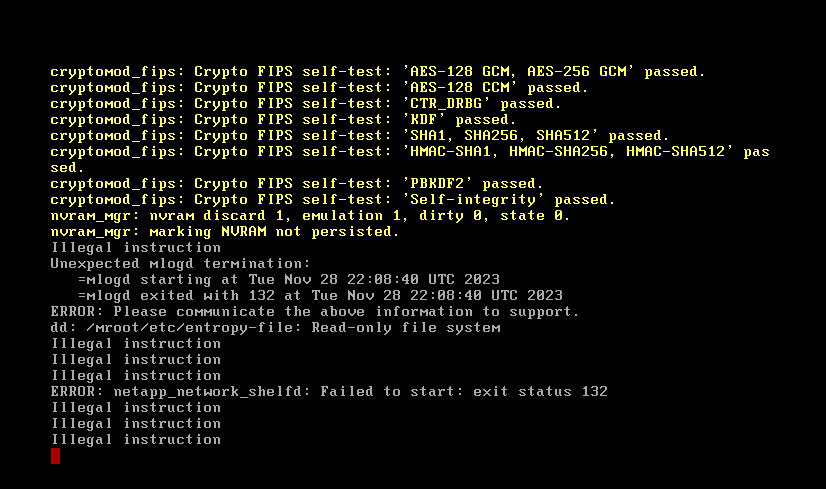Select the 'Self-integrity' passed line
This screenshot has width=826, height=489.
[332, 200]
